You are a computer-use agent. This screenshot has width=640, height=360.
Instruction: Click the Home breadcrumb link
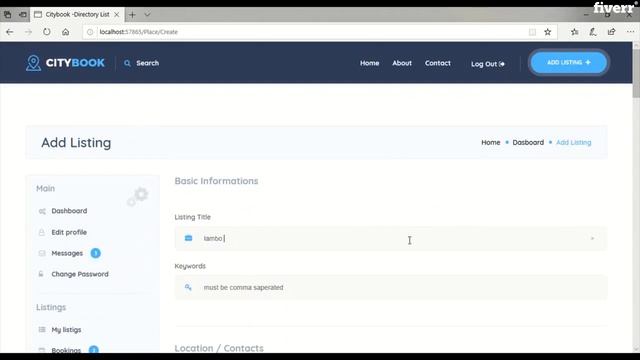491,142
